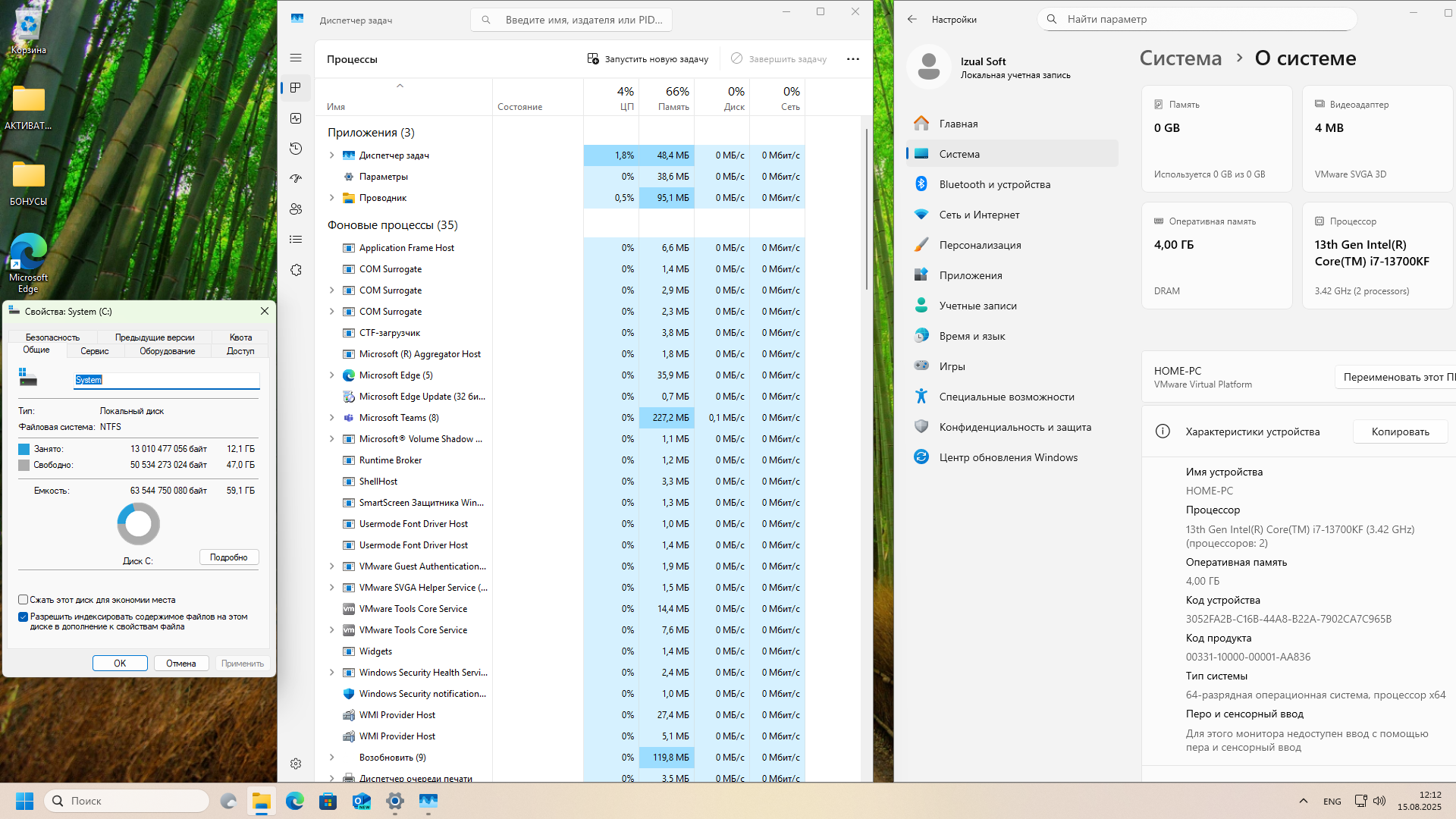The image size is (1456, 819).
Task: Switch to Безопасность tab in Properties
Action: tap(52, 337)
